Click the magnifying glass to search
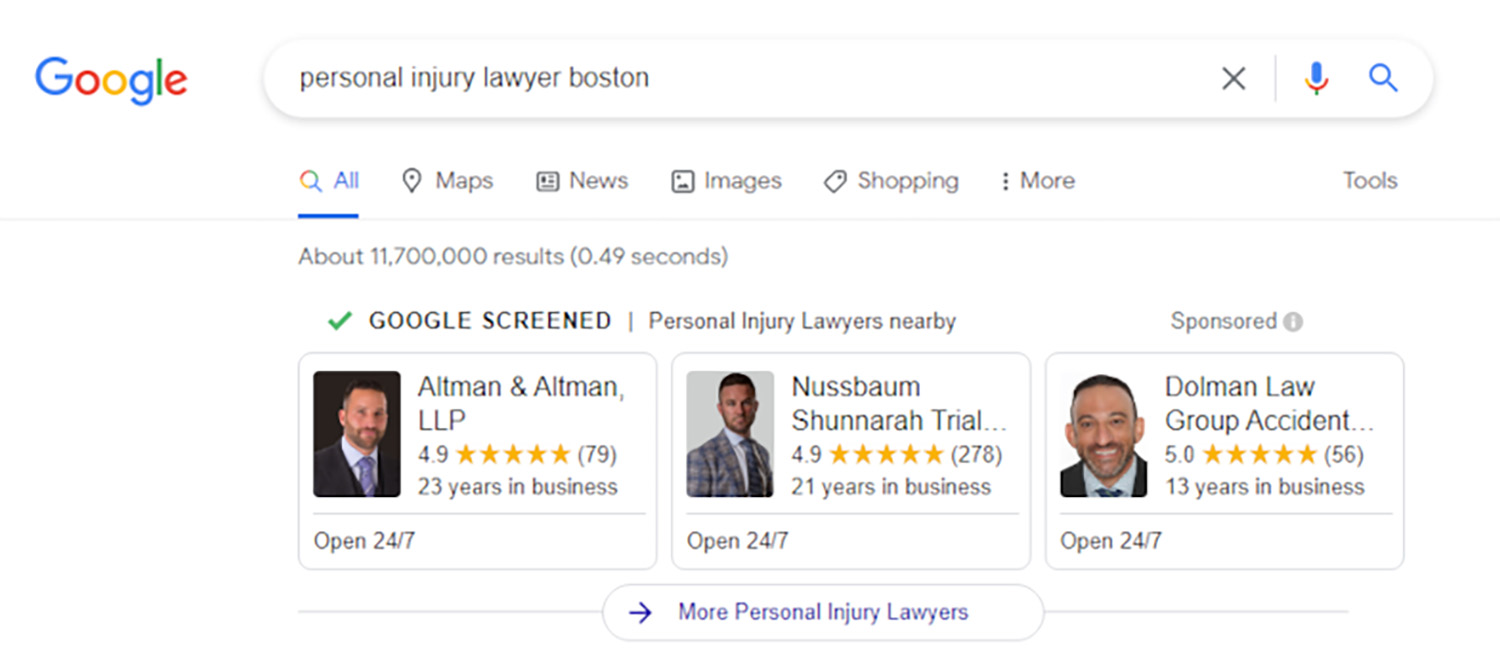Image resolution: width=1500 pixels, height=671 pixels. pos(1383,77)
